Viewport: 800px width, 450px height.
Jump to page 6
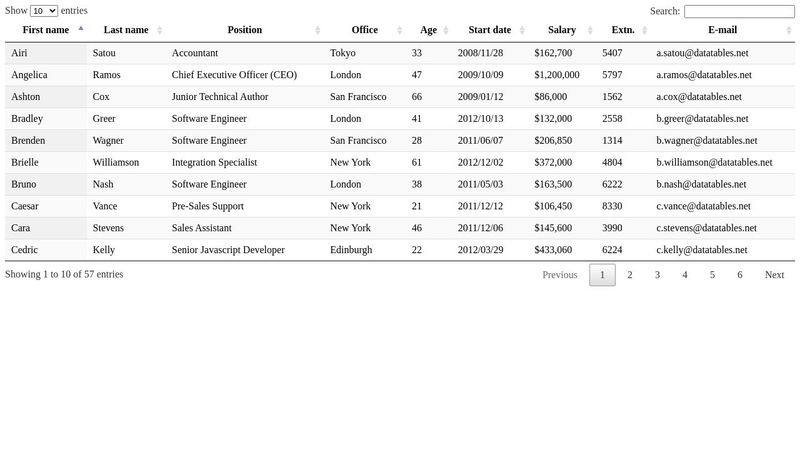pyautogui.click(x=740, y=275)
